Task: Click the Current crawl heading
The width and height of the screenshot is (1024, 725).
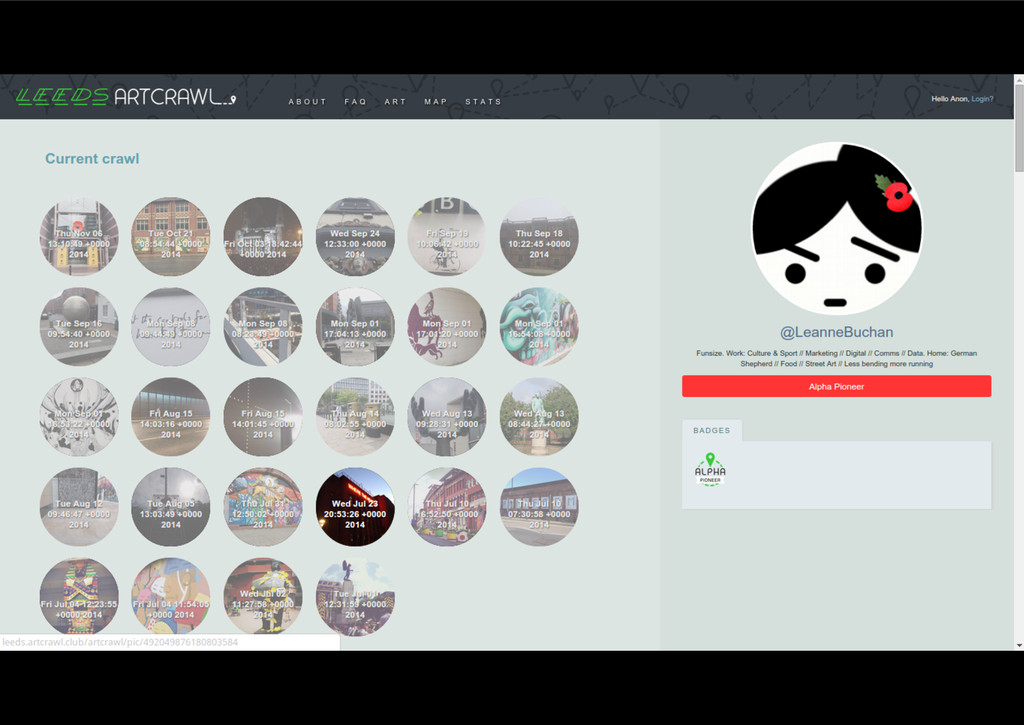Action: click(x=92, y=159)
